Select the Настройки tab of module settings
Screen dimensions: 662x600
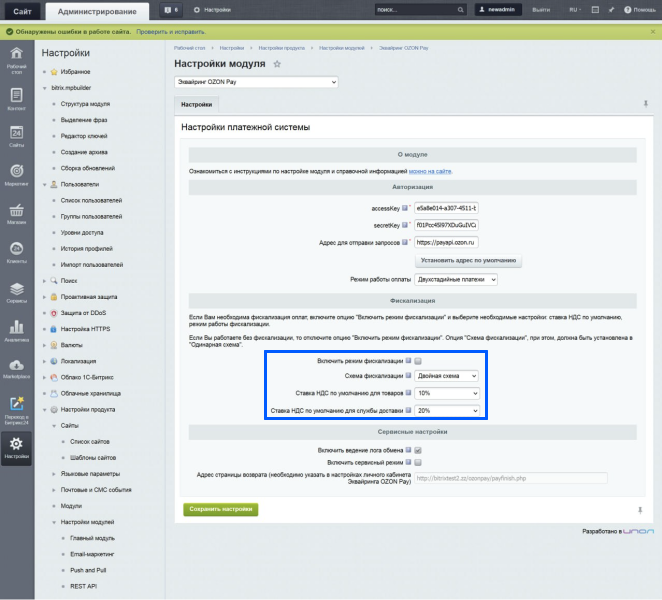(x=197, y=104)
